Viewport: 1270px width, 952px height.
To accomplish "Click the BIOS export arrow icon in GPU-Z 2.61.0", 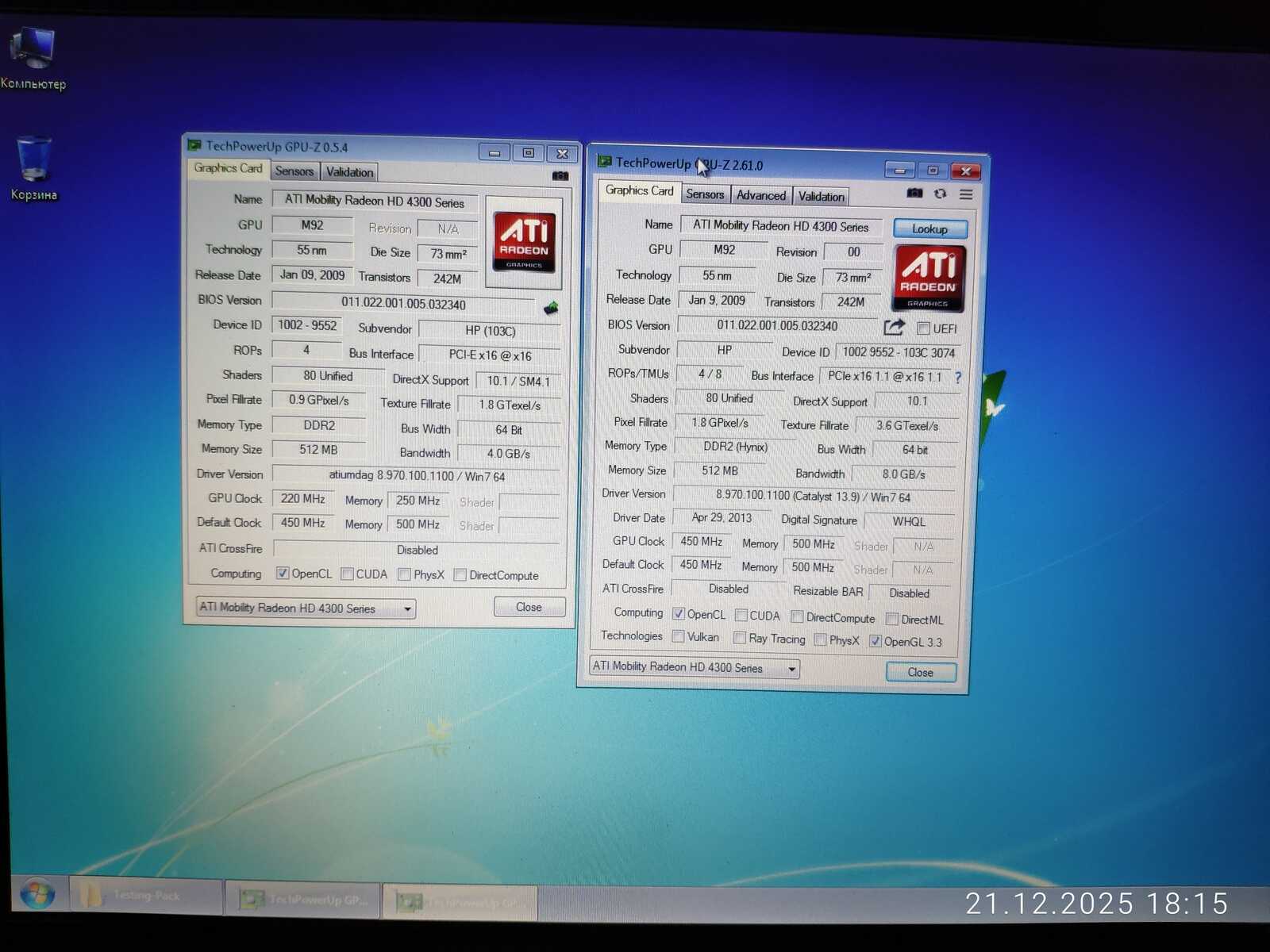I will 894,327.
